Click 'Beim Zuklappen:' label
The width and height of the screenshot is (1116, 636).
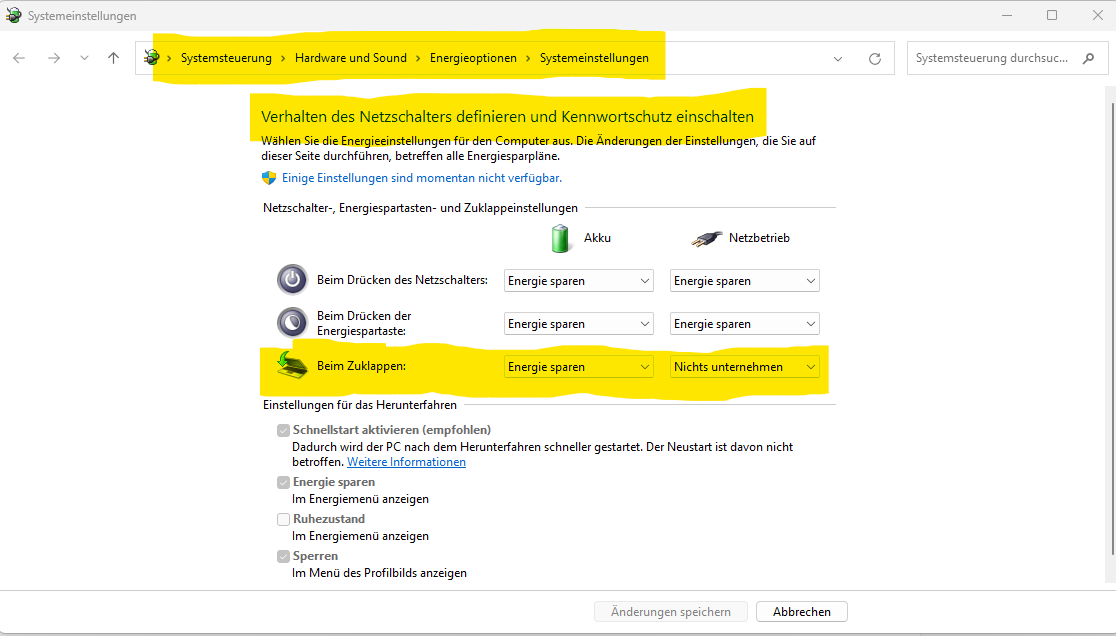361,366
